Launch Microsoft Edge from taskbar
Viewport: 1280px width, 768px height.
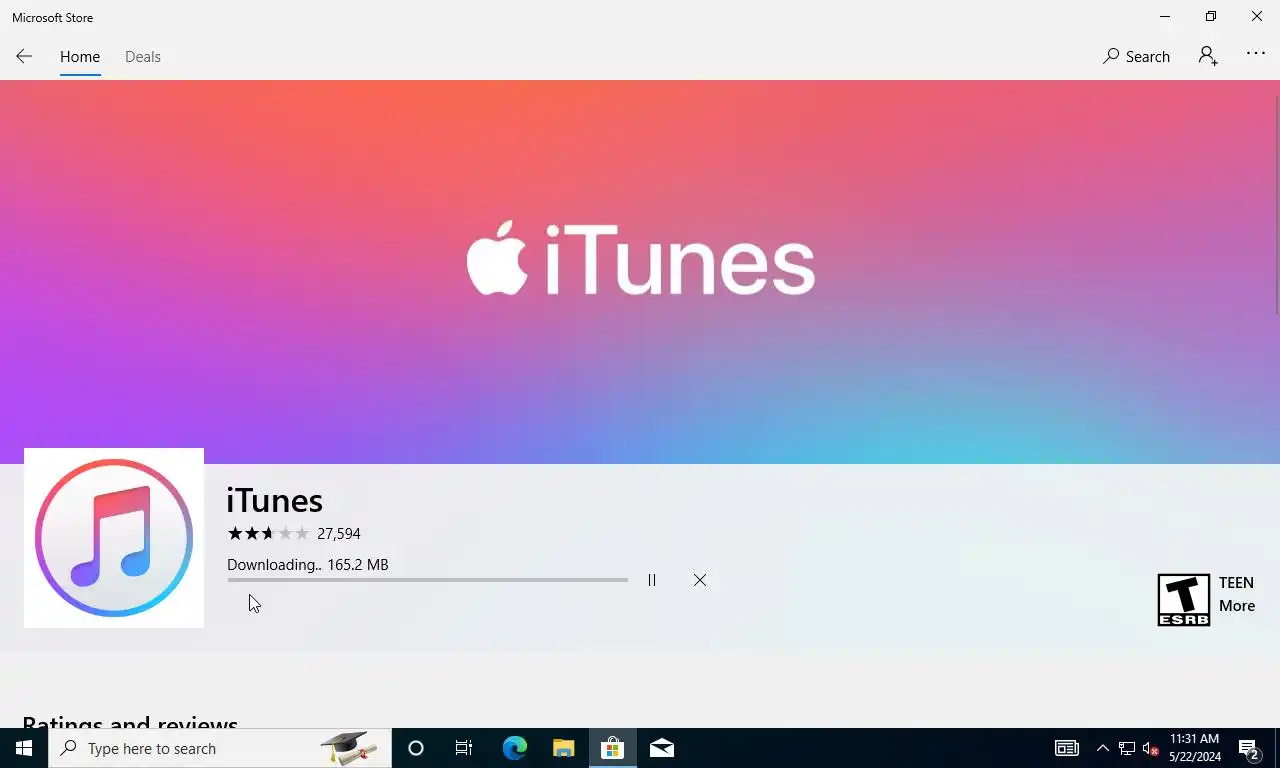point(514,748)
